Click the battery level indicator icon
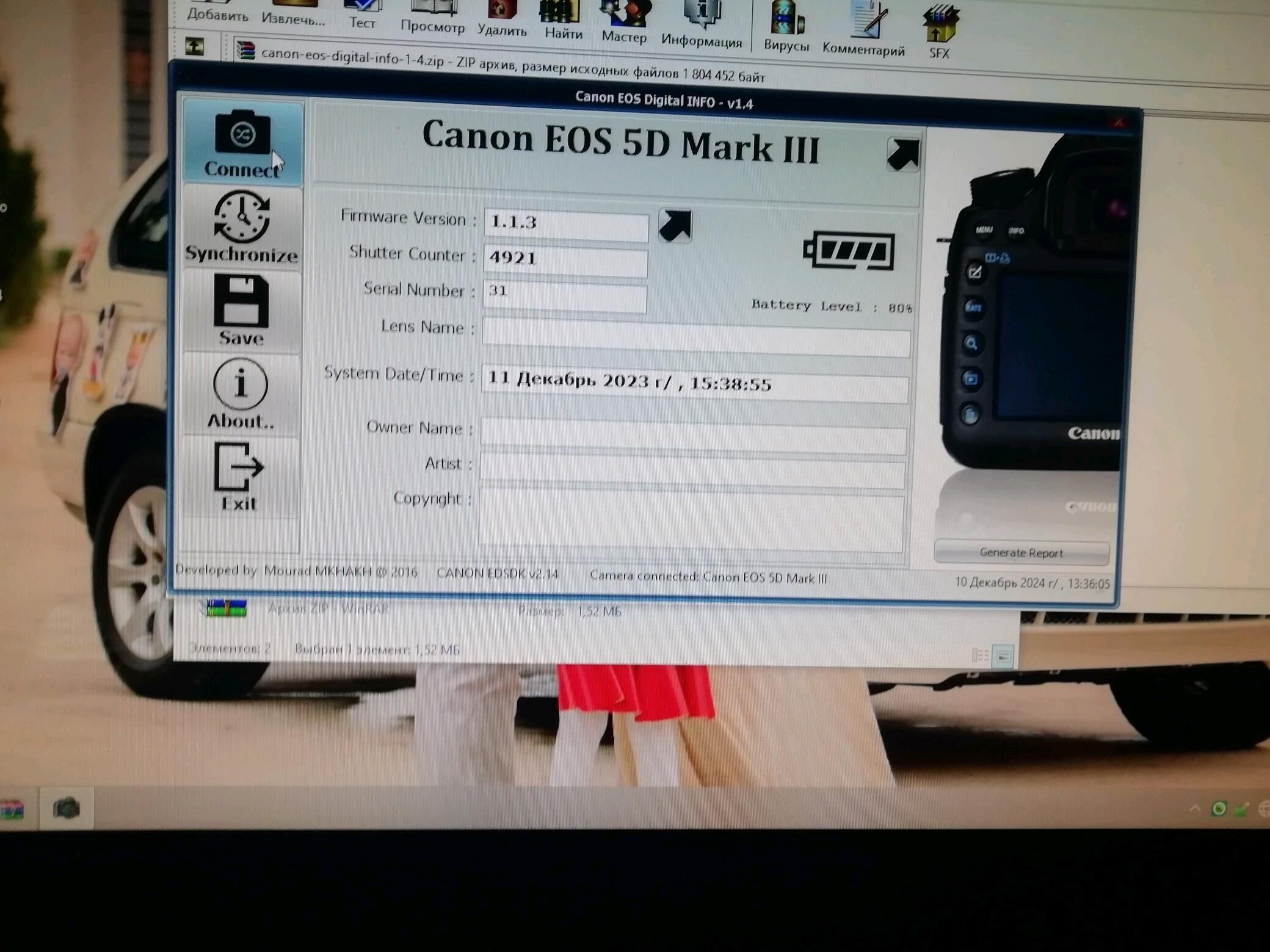 849,250
